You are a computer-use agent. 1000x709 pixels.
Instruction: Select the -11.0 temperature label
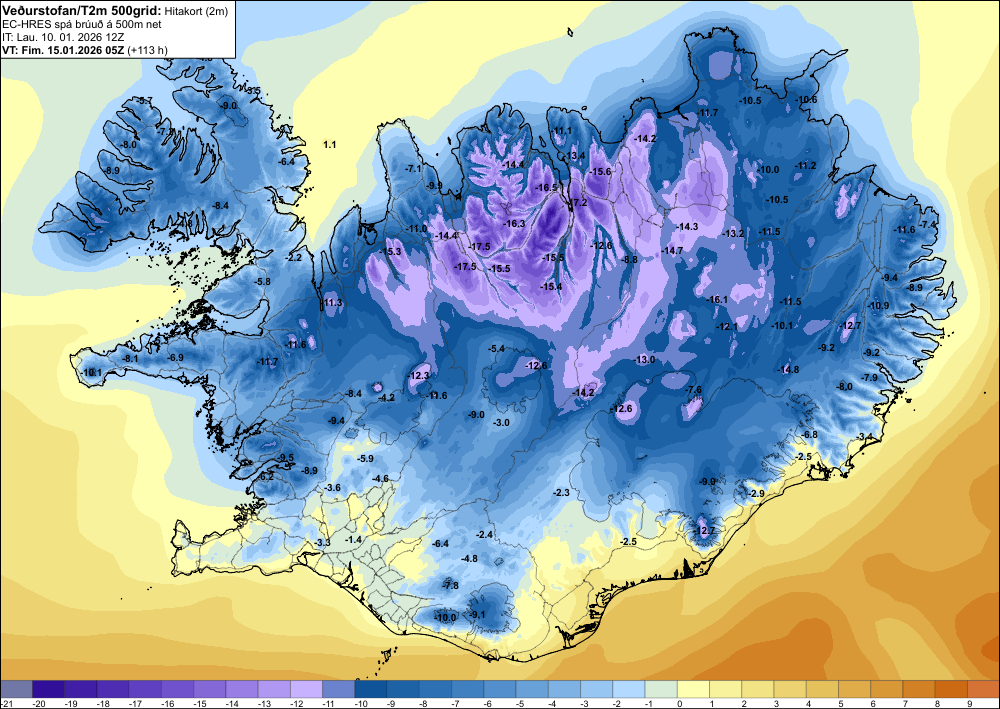click(x=416, y=229)
